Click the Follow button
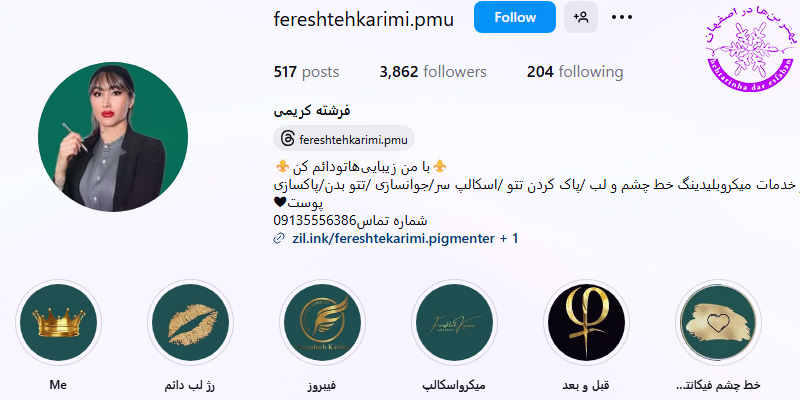The width and height of the screenshot is (800, 400). [x=515, y=17]
